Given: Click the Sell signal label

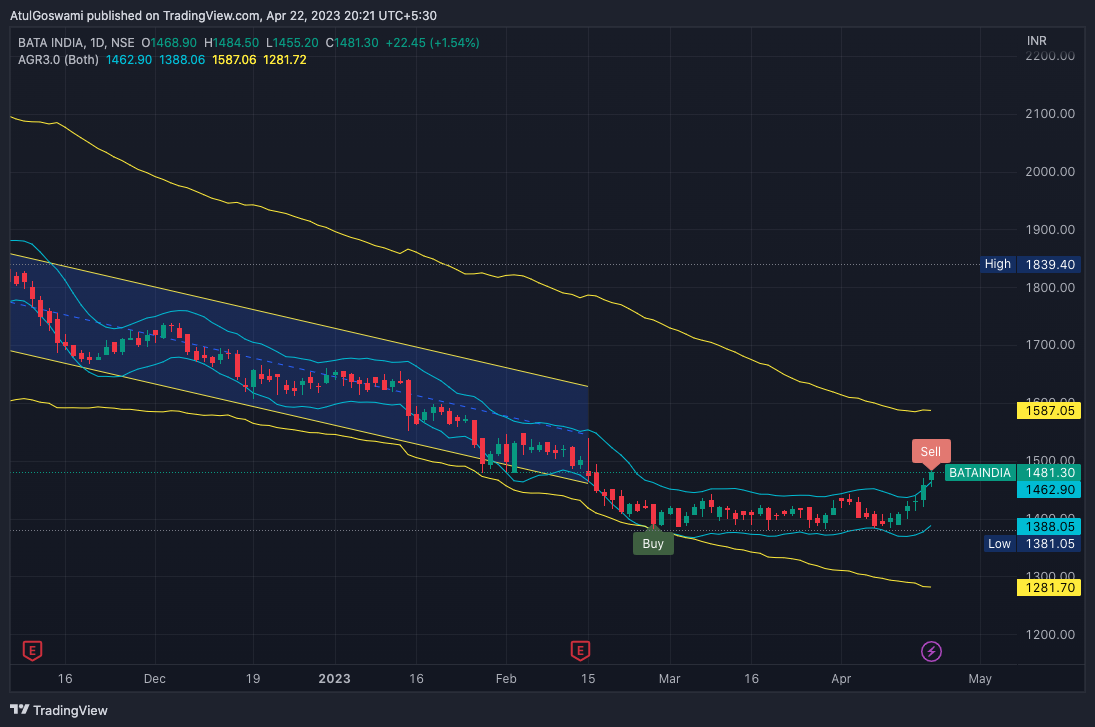Looking at the screenshot, I should click(x=931, y=451).
